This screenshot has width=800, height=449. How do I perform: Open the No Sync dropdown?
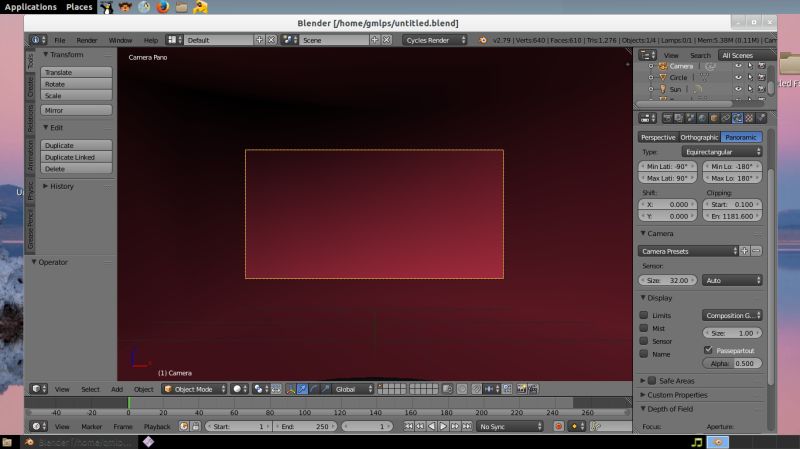(x=510, y=426)
